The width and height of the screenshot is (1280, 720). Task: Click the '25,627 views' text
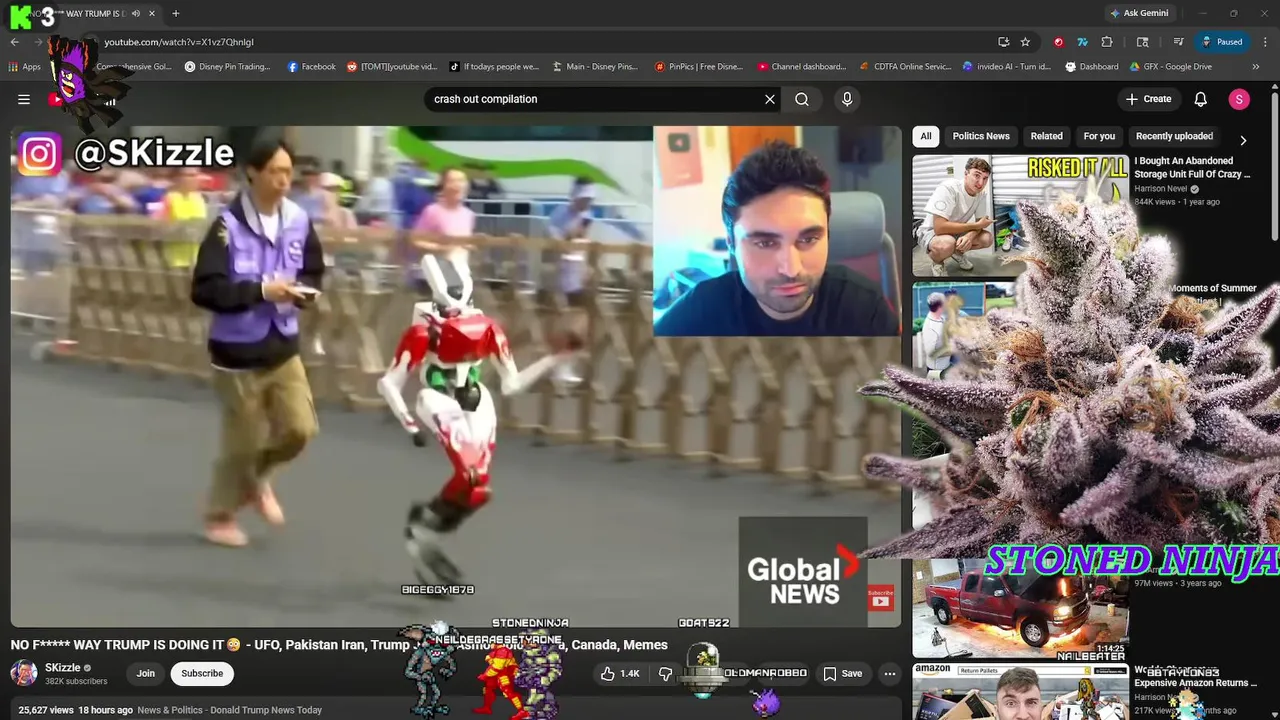pos(46,710)
